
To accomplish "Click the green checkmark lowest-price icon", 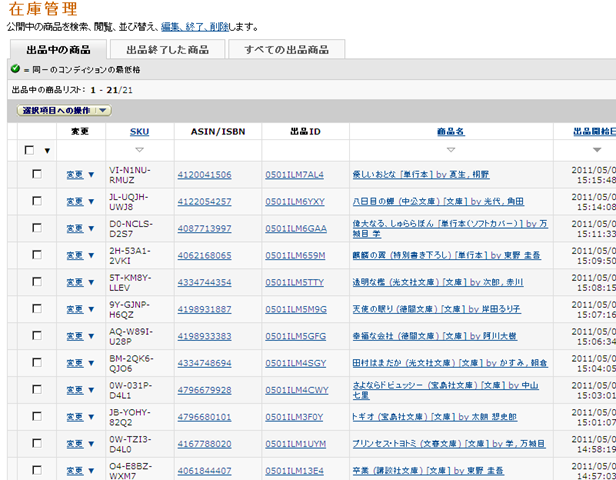I will coord(15,70).
